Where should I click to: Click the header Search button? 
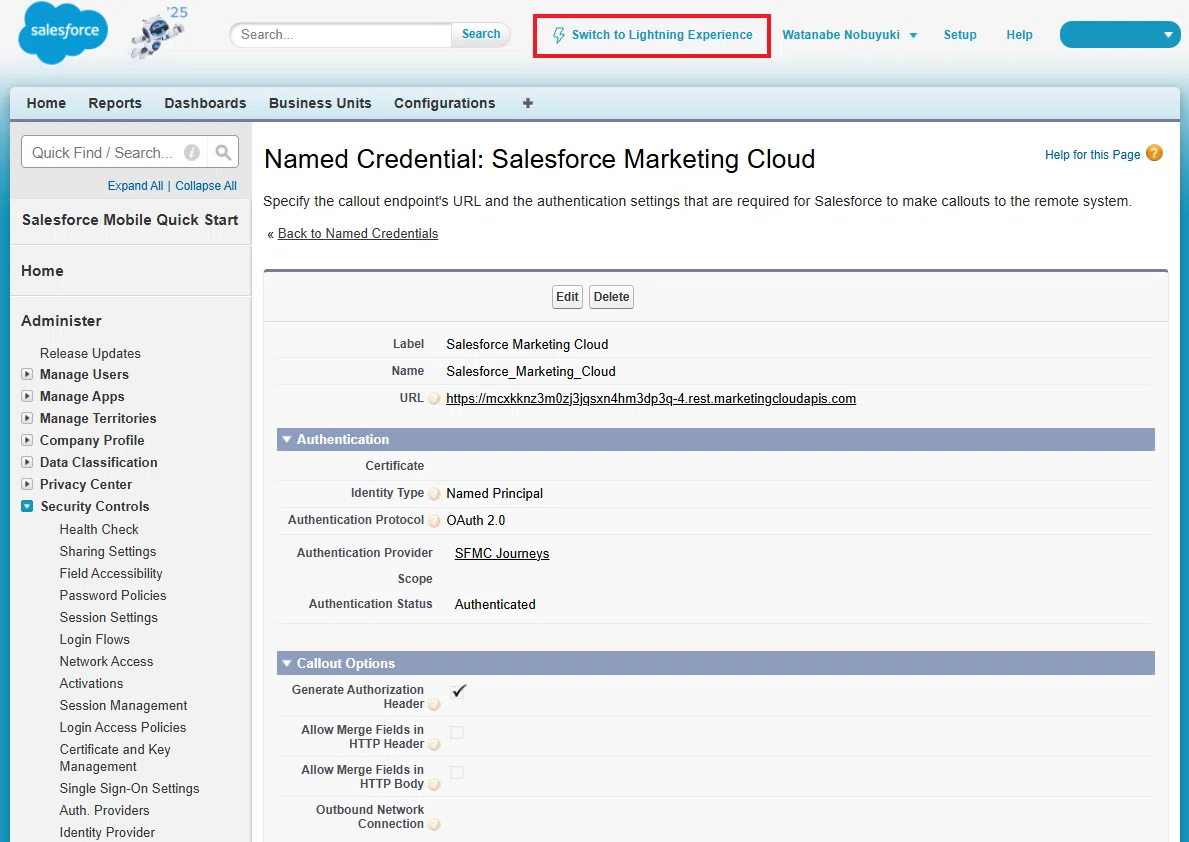(x=481, y=34)
